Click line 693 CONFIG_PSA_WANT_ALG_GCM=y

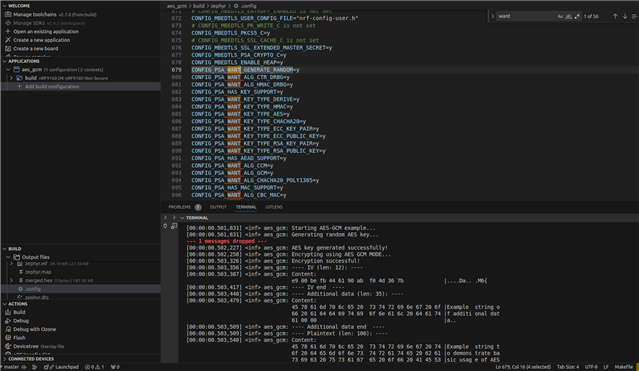(x=232, y=173)
